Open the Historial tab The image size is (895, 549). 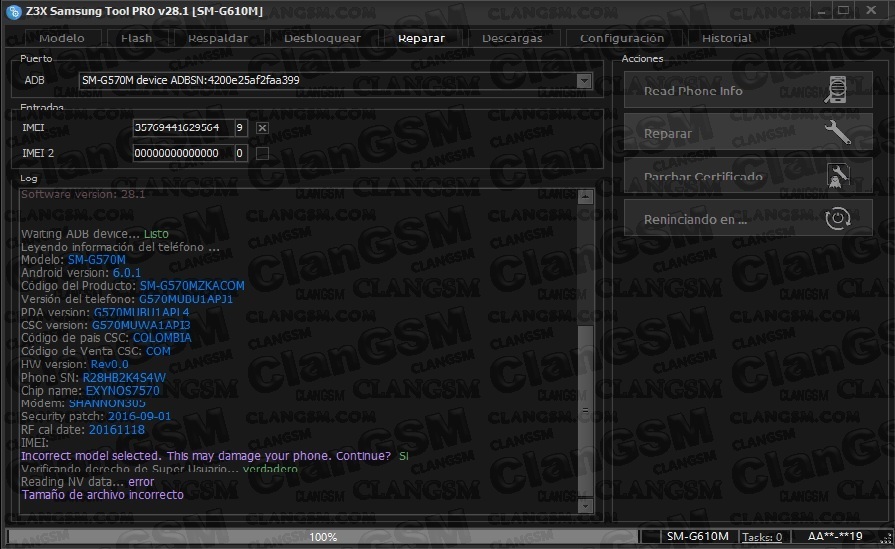(x=727, y=38)
